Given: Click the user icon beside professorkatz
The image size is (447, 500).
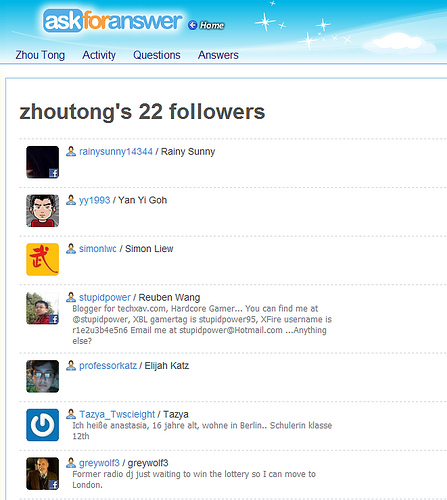Looking at the screenshot, I should tap(71, 365).
